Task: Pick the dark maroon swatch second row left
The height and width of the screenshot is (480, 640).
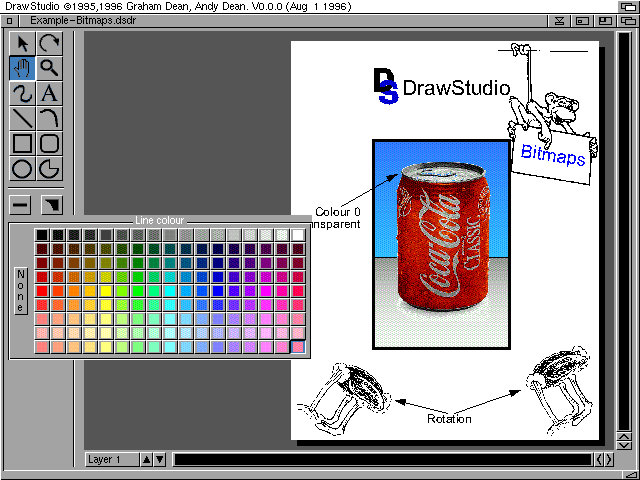Action: [42, 249]
